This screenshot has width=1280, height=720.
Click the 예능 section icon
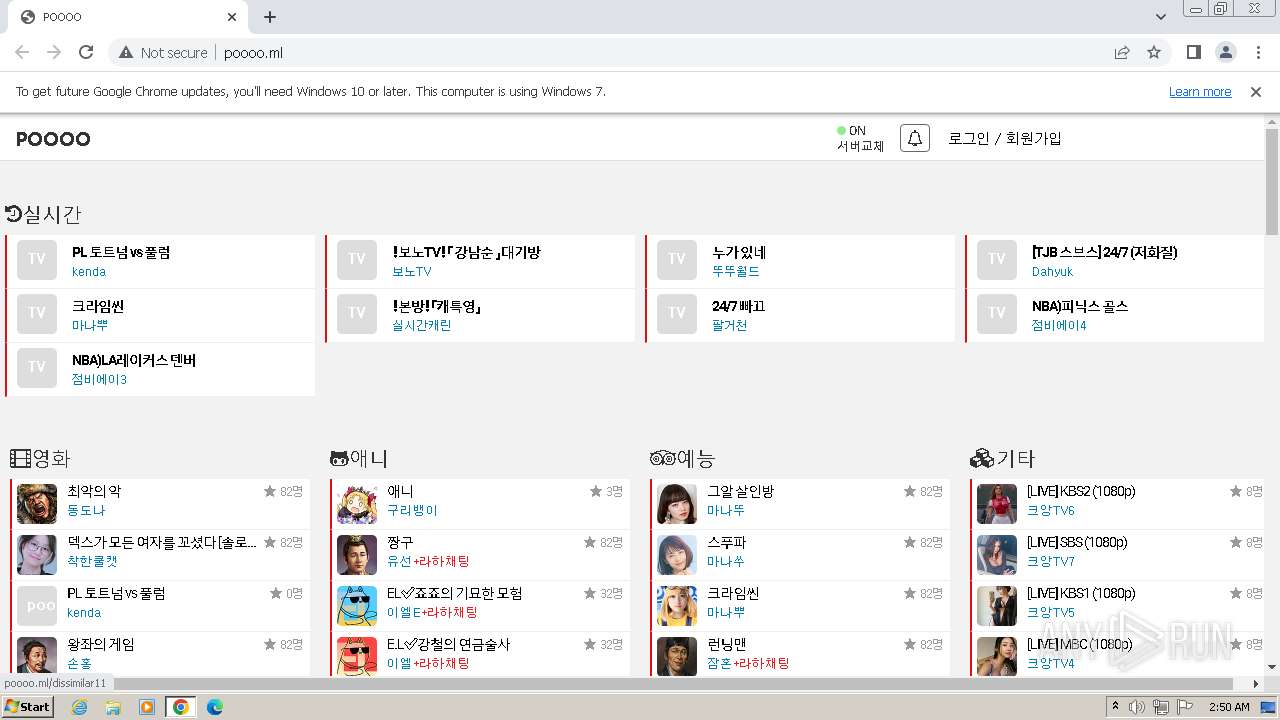[x=663, y=459]
